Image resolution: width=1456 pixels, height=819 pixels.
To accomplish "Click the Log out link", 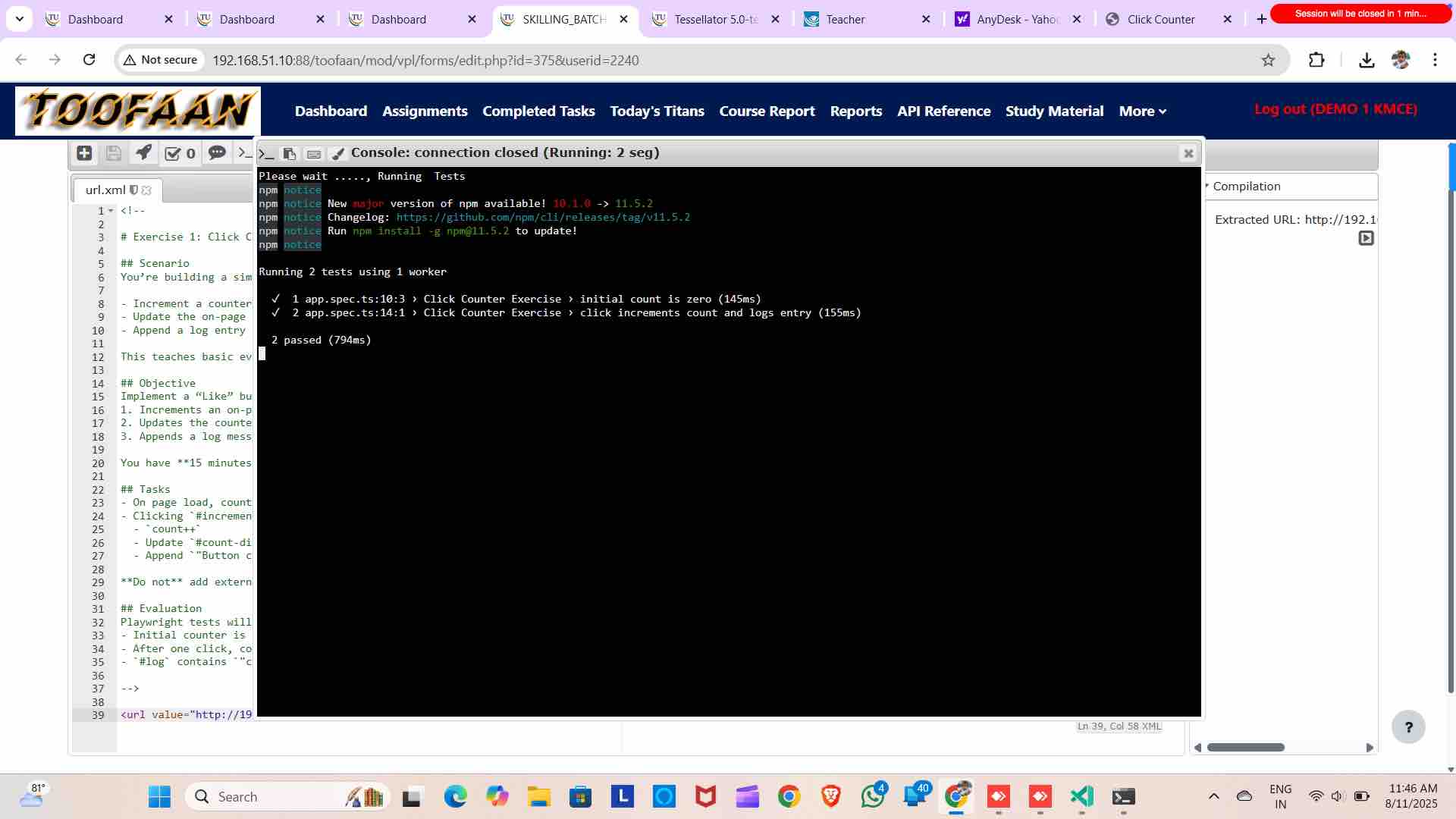I will tap(1335, 109).
